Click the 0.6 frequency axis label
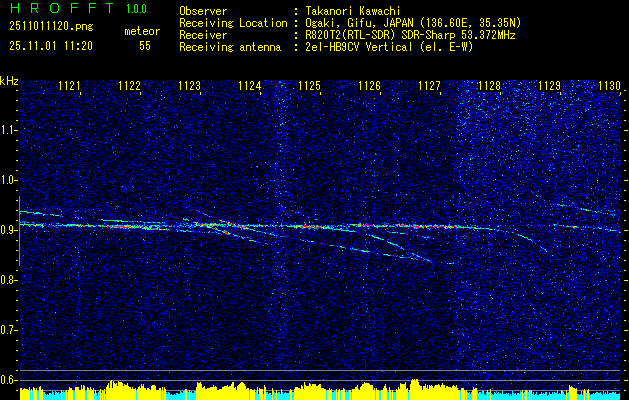Image resolution: width=629 pixels, height=400 pixels. [x=8, y=380]
